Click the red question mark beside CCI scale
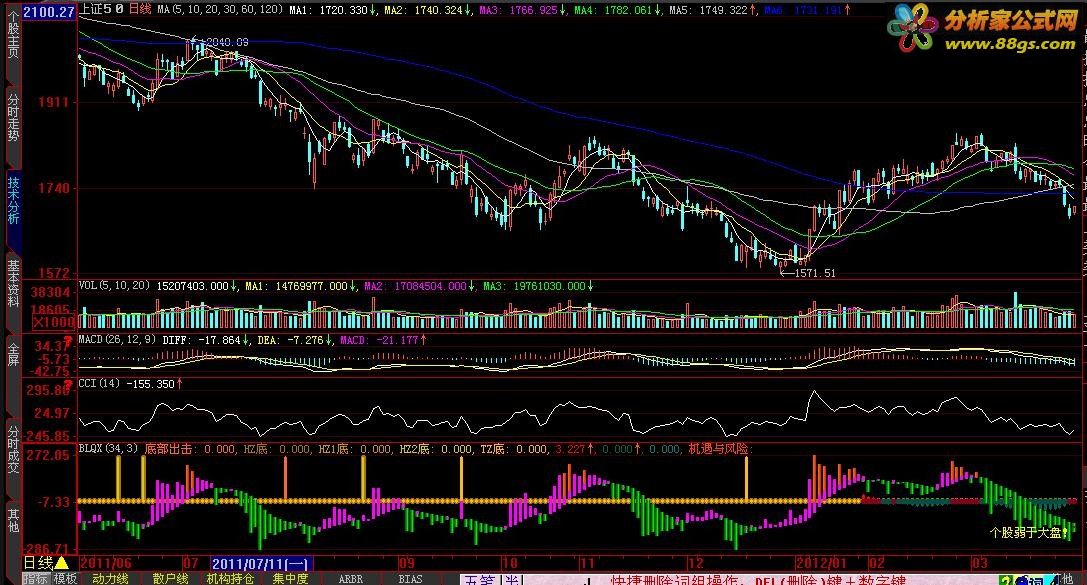Viewport: 1087px width, 585px height. 67,385
